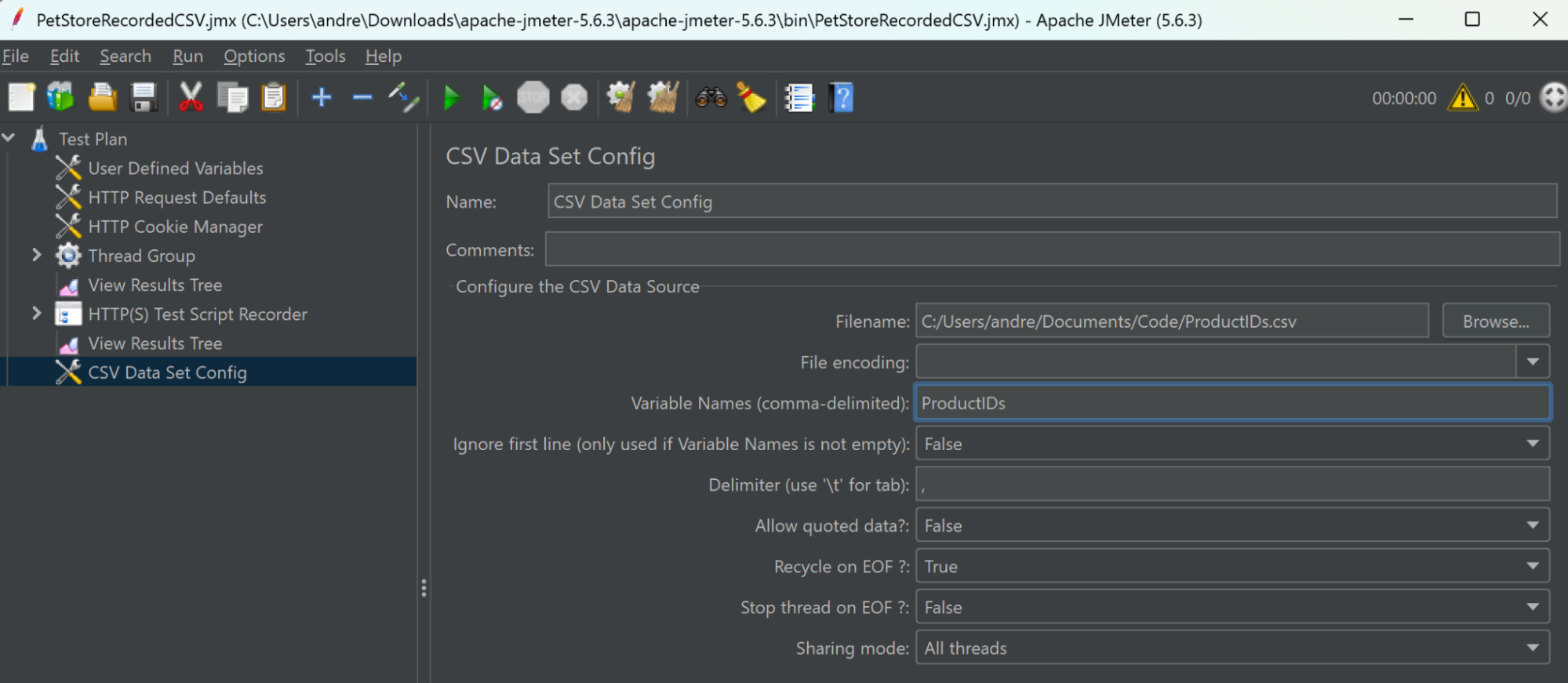The height and width of the screenshot is (683, 1568).
Task: Click the JMeter feather title icon
Action: pyautogui.click(x=16, y=19)
